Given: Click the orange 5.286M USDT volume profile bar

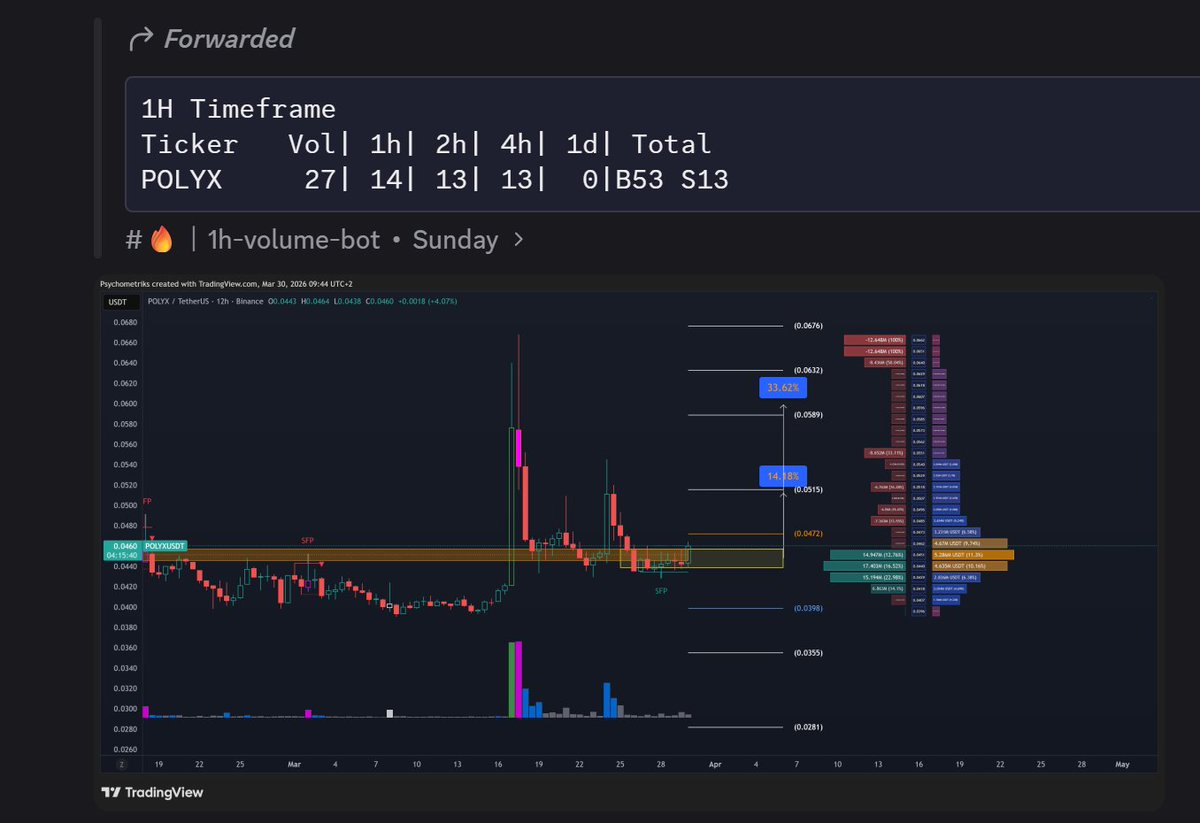Looking at the screenshot, I should [x=972, y=554].
